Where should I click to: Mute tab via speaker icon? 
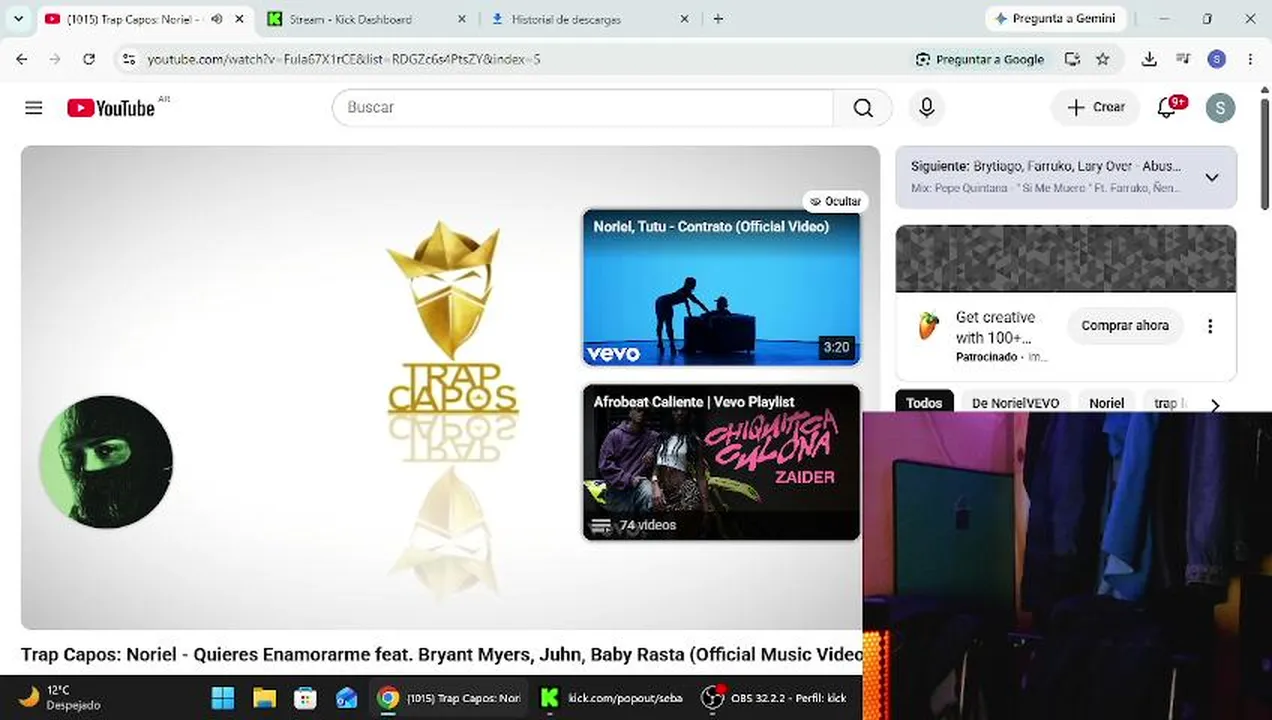click(x=216, y=19)
